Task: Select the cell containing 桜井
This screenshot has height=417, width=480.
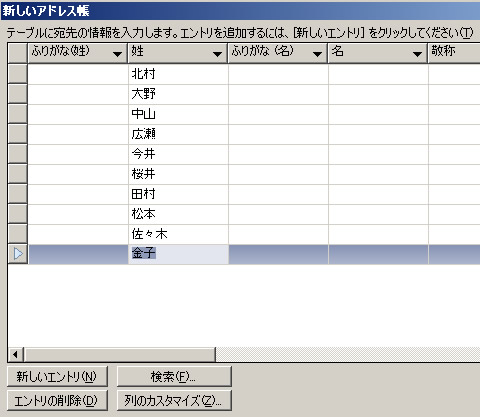Action: 178,174
